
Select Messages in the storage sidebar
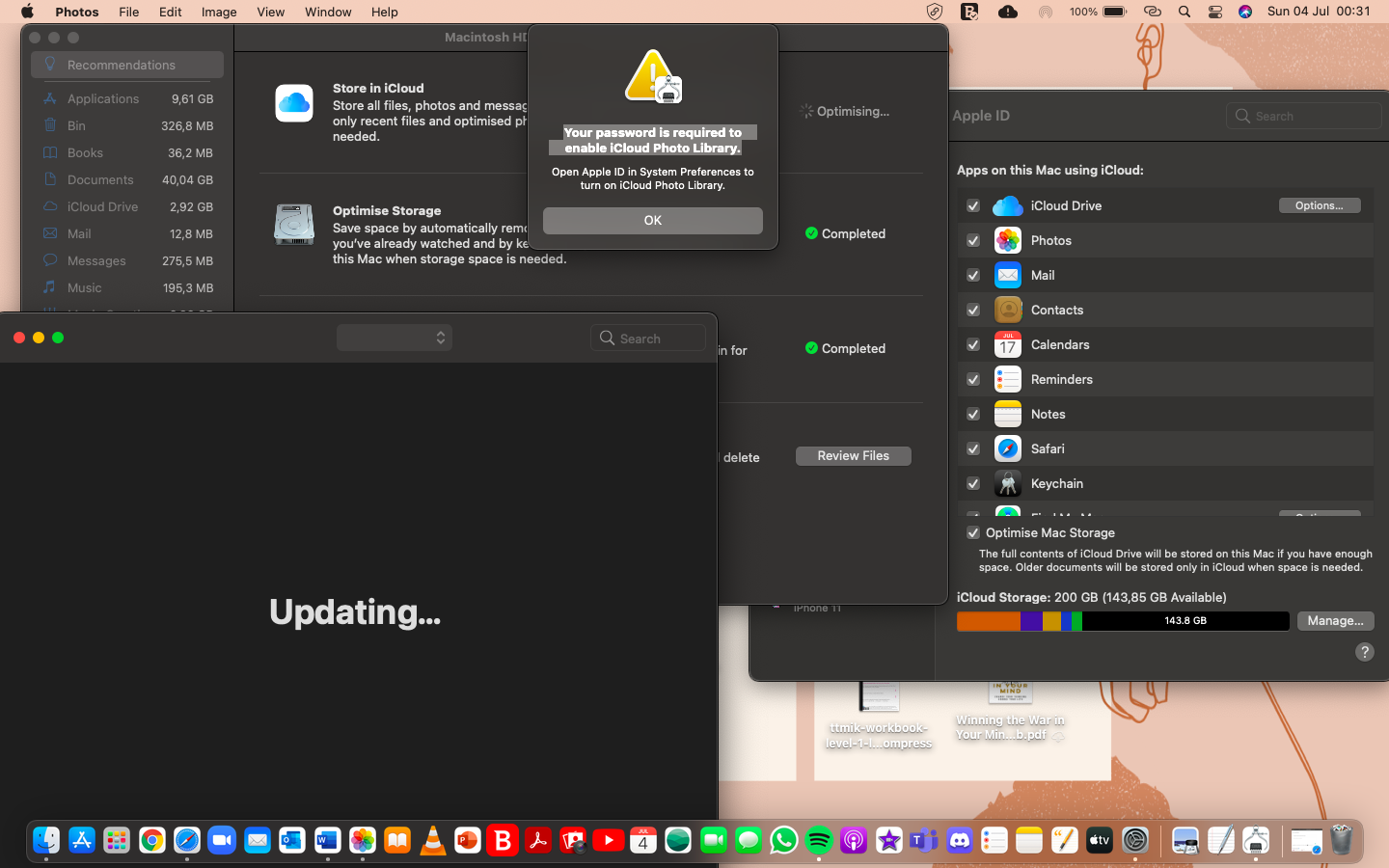(127, 260)
